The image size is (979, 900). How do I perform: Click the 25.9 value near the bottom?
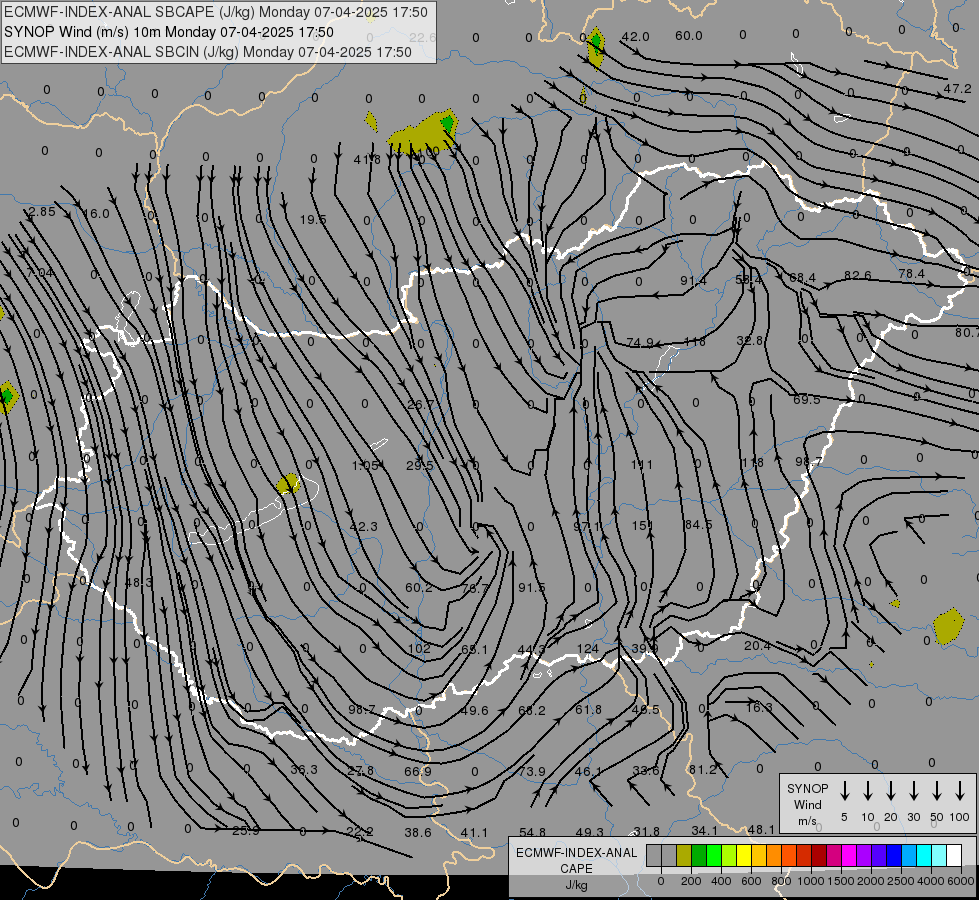tap(246, 831)
